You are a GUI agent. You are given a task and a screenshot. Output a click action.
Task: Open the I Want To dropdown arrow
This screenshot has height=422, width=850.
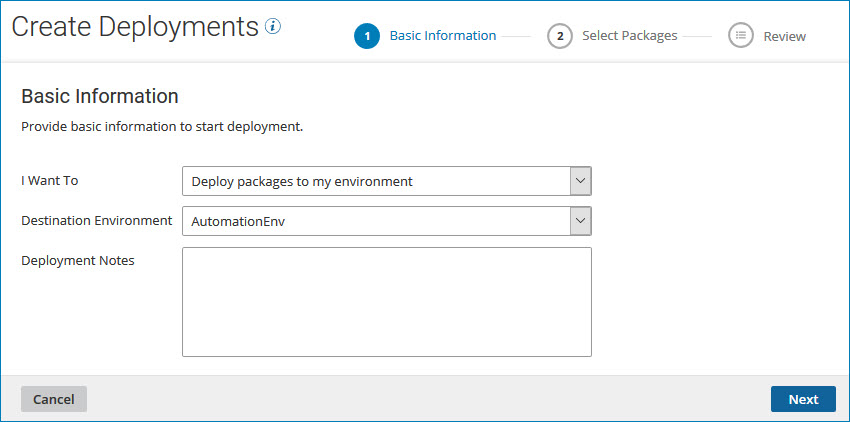(x=581, y=181)
